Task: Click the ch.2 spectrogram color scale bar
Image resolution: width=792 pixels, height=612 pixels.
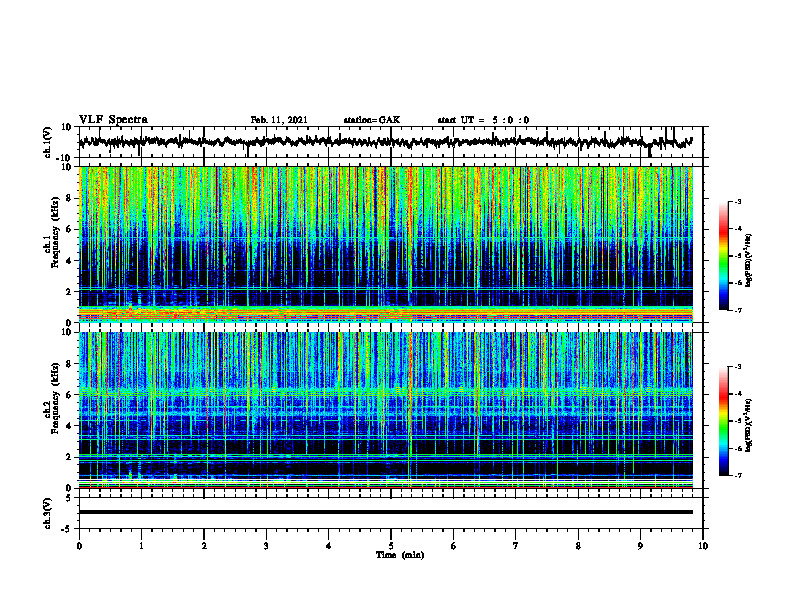Action: point(723,421)
